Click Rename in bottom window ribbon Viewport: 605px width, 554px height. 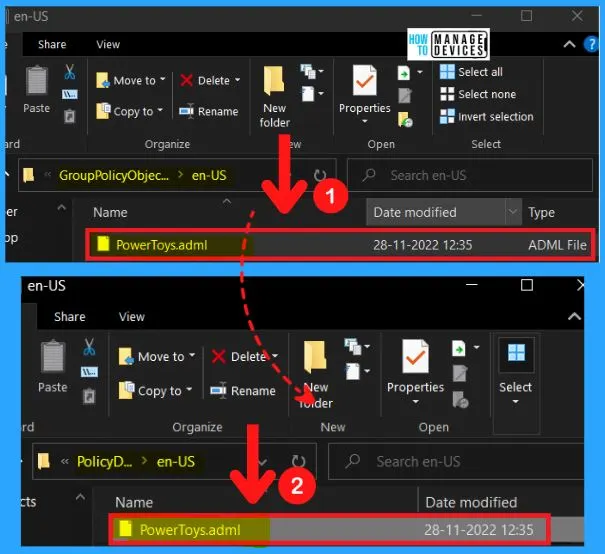point(243,391)
